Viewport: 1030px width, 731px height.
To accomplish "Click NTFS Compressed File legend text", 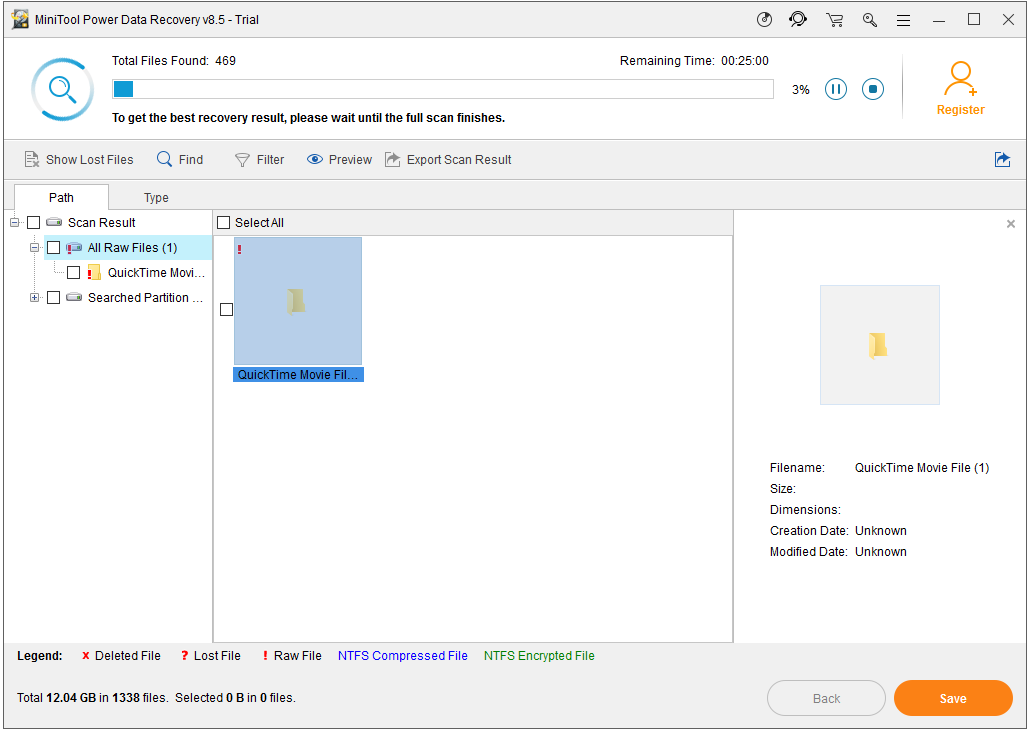I will [403, 655].
